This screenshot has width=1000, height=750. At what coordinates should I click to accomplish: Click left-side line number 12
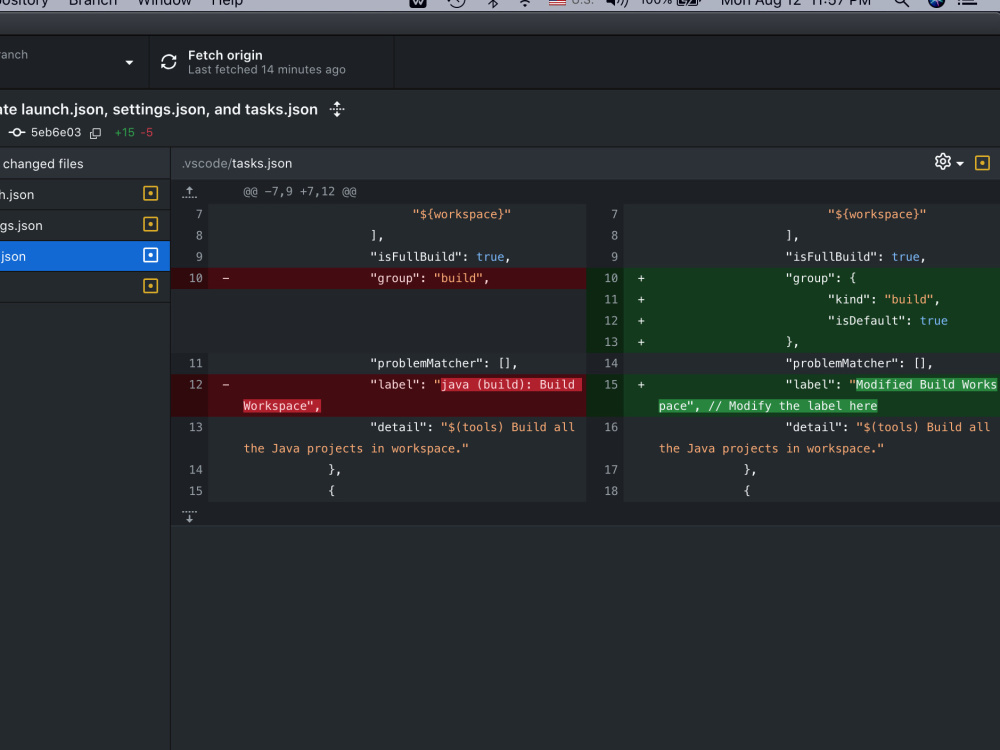click(196, 385)
